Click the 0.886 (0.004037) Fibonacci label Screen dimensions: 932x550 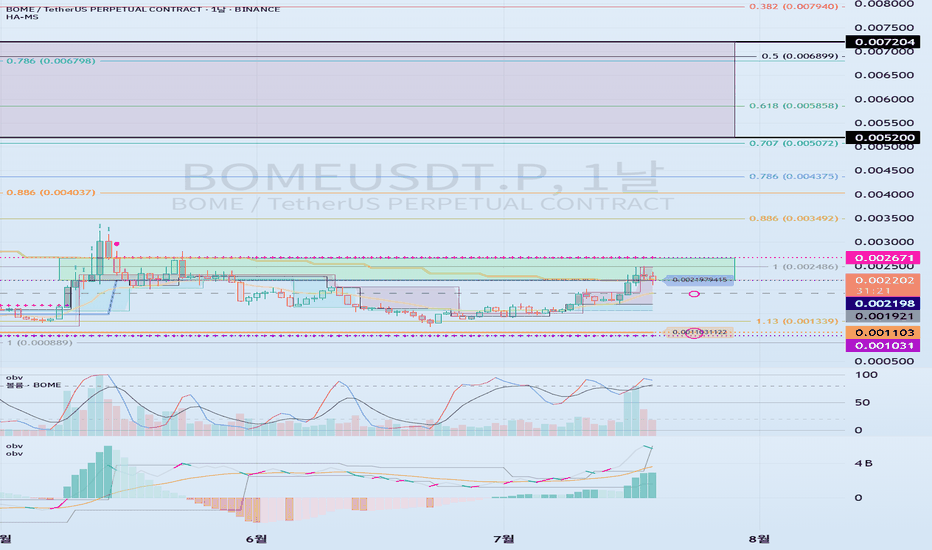pos(51,193)
